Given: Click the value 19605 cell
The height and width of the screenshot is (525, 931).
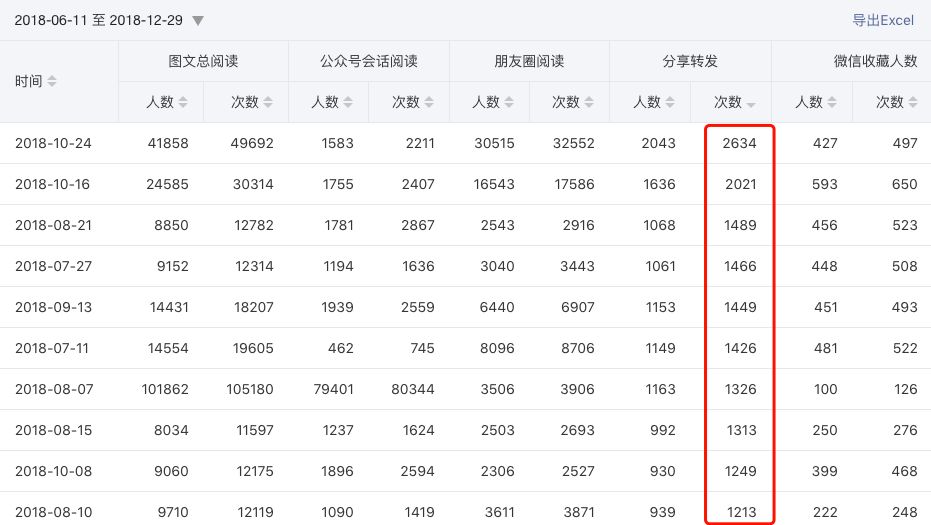Looking at the screenshot, I should tap(253, 348).
